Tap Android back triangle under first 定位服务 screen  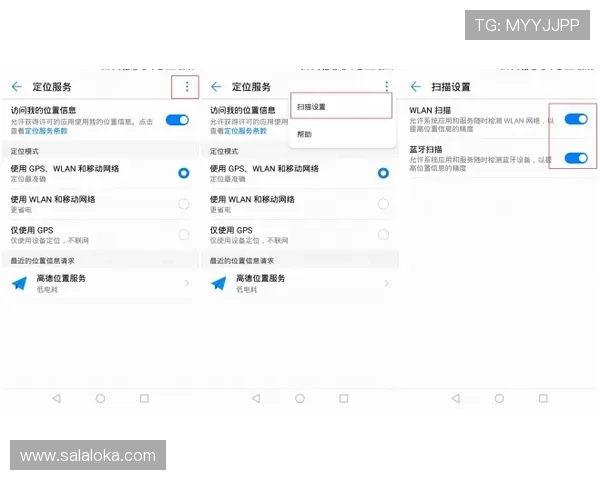point(57,398)
